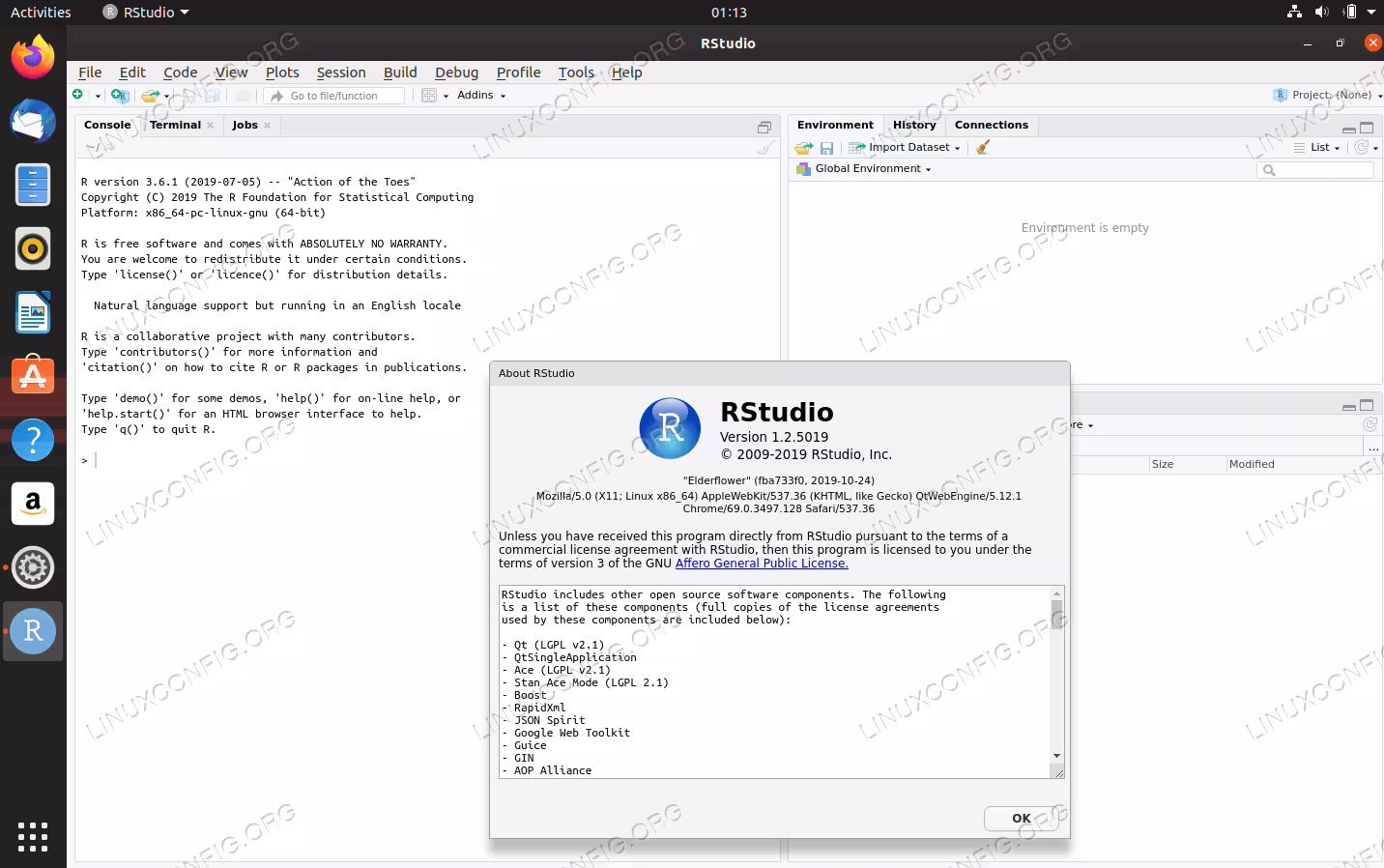
Task: Switch to the History tab
Action: tap(914, 125)
